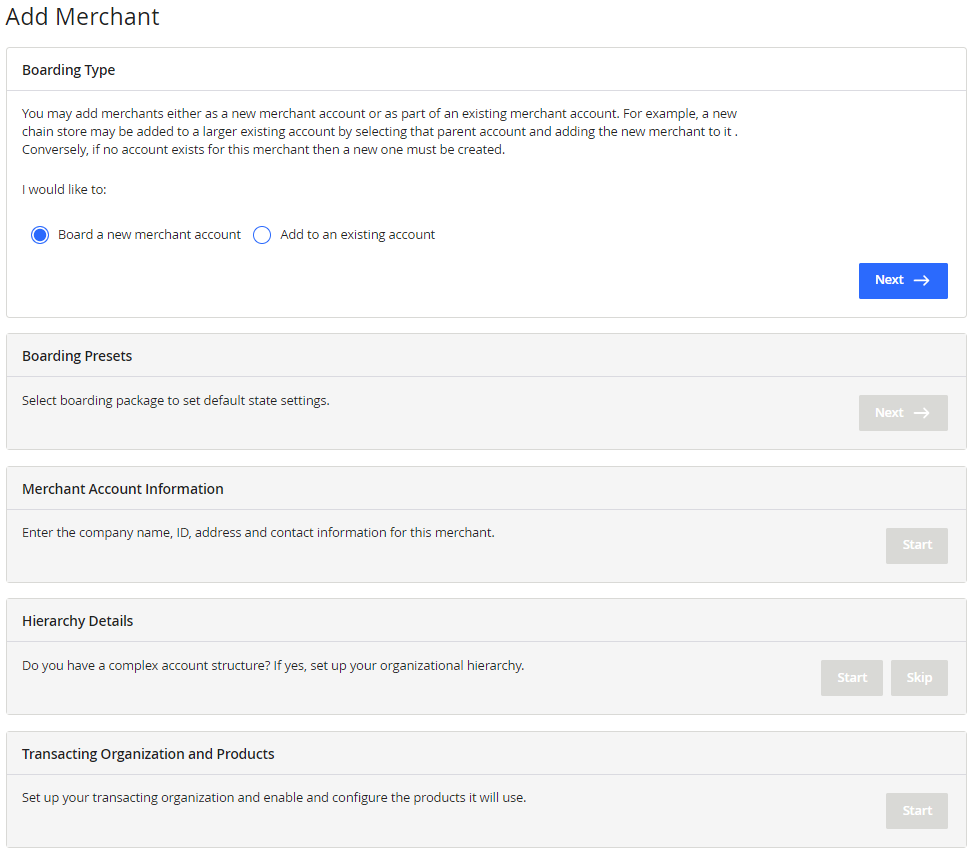Click the Boarding Type section header
This screenshot has width=975, height=857.
pyautogui.click(x=68, y=70)
